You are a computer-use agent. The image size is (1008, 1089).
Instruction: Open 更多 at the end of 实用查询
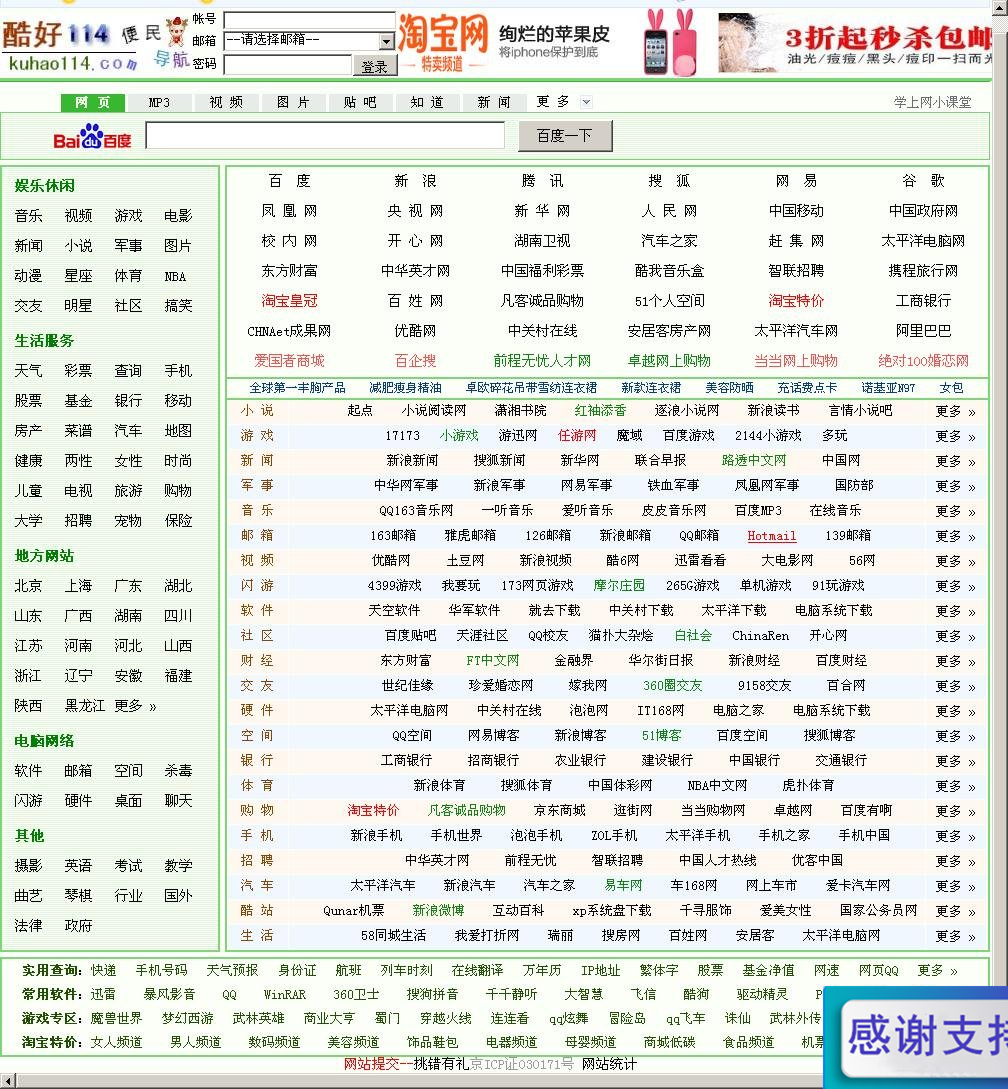(937, 971)
